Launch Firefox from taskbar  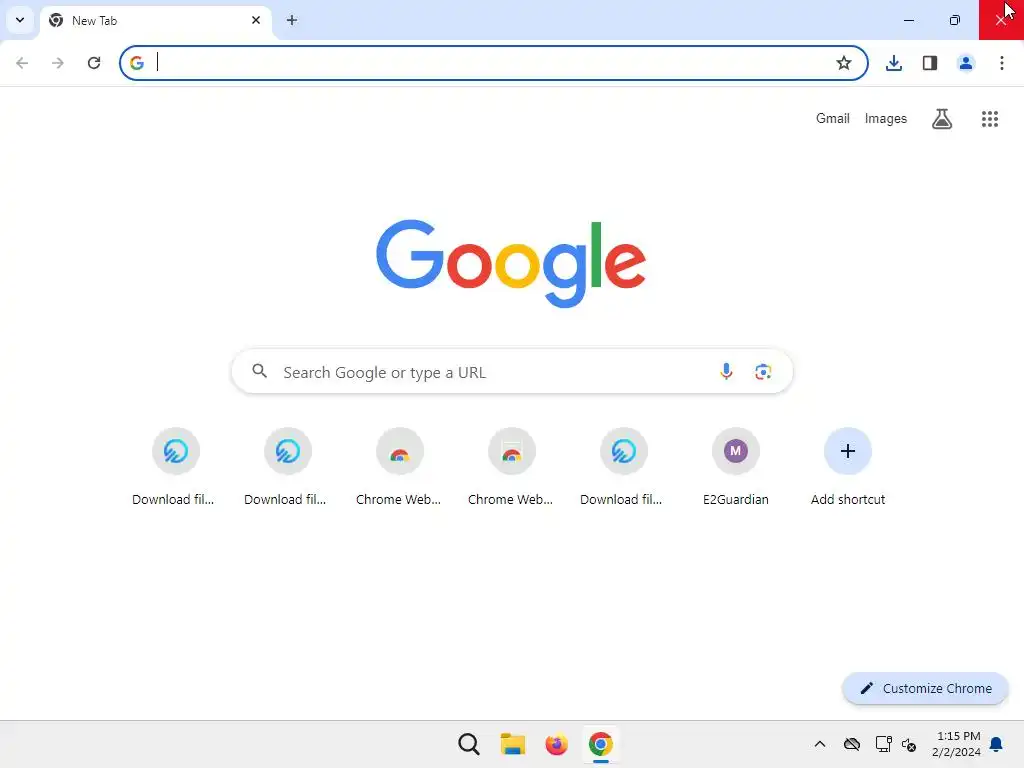556,744
